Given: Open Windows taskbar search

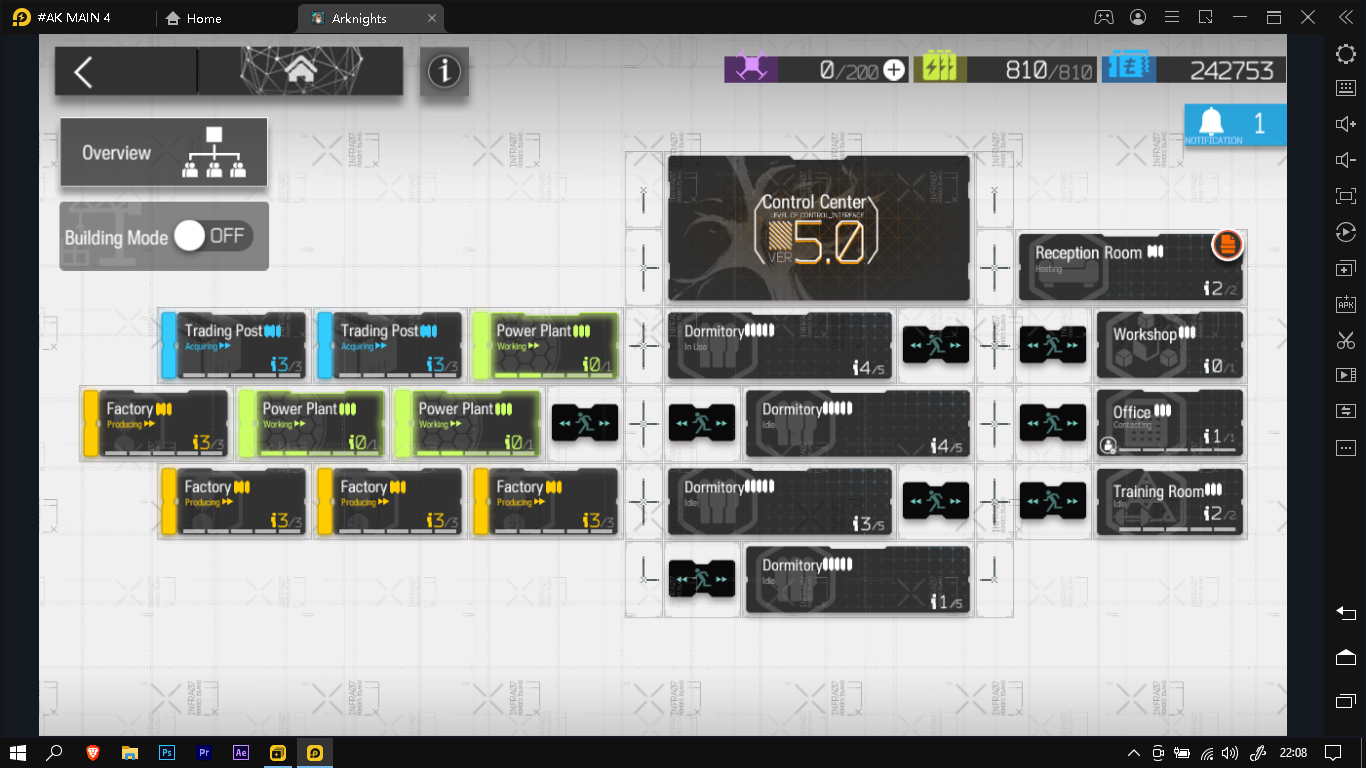Looking at the screenshot, I should tap(55, 752).
